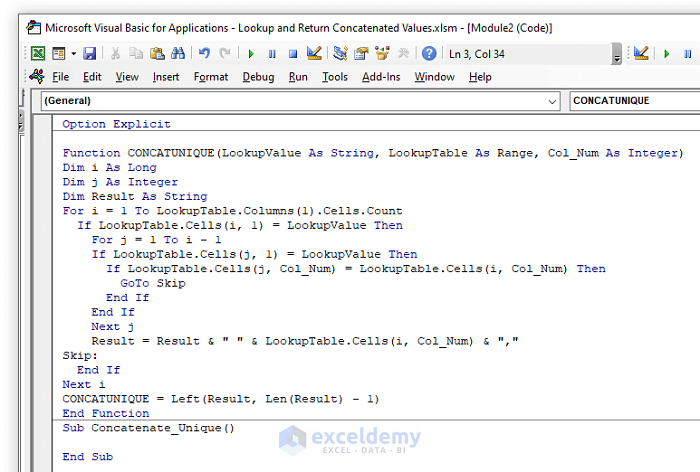Open the Format menu
The width and height of the screenshot is (700, 472).
(x=211, y=77)
